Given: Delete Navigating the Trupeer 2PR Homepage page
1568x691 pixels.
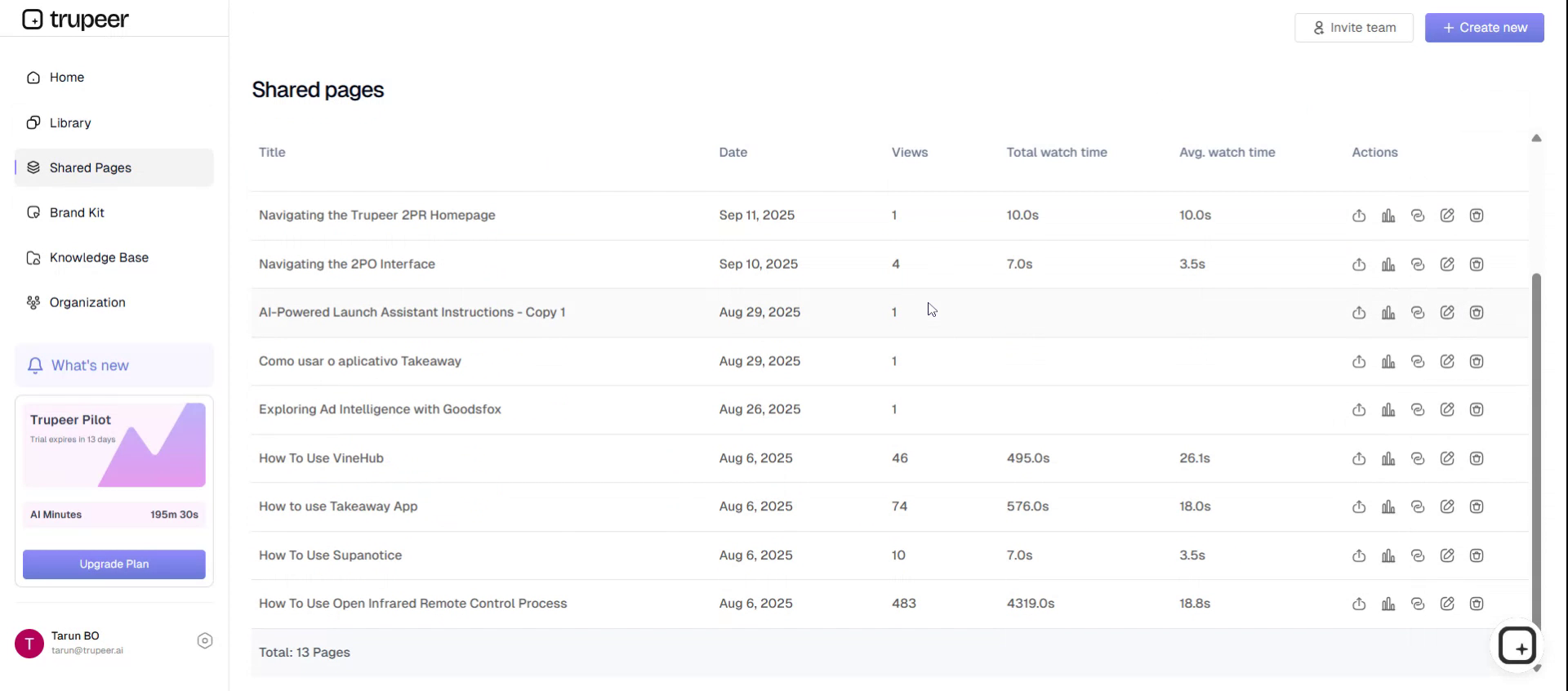Looking at the screenshot, I should tap(1477, 216).
